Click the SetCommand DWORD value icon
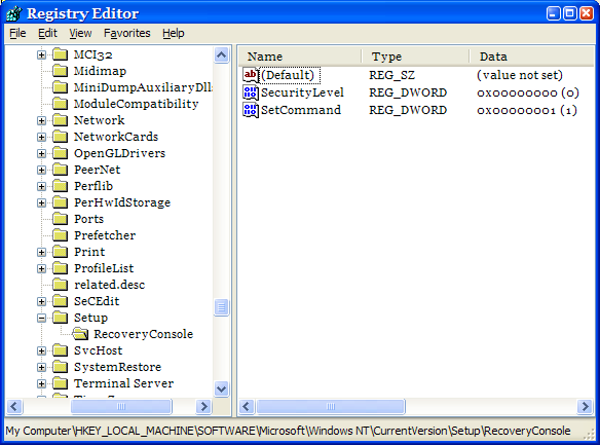This screenshot has width=600, height=445. click(x=250, y=110)
